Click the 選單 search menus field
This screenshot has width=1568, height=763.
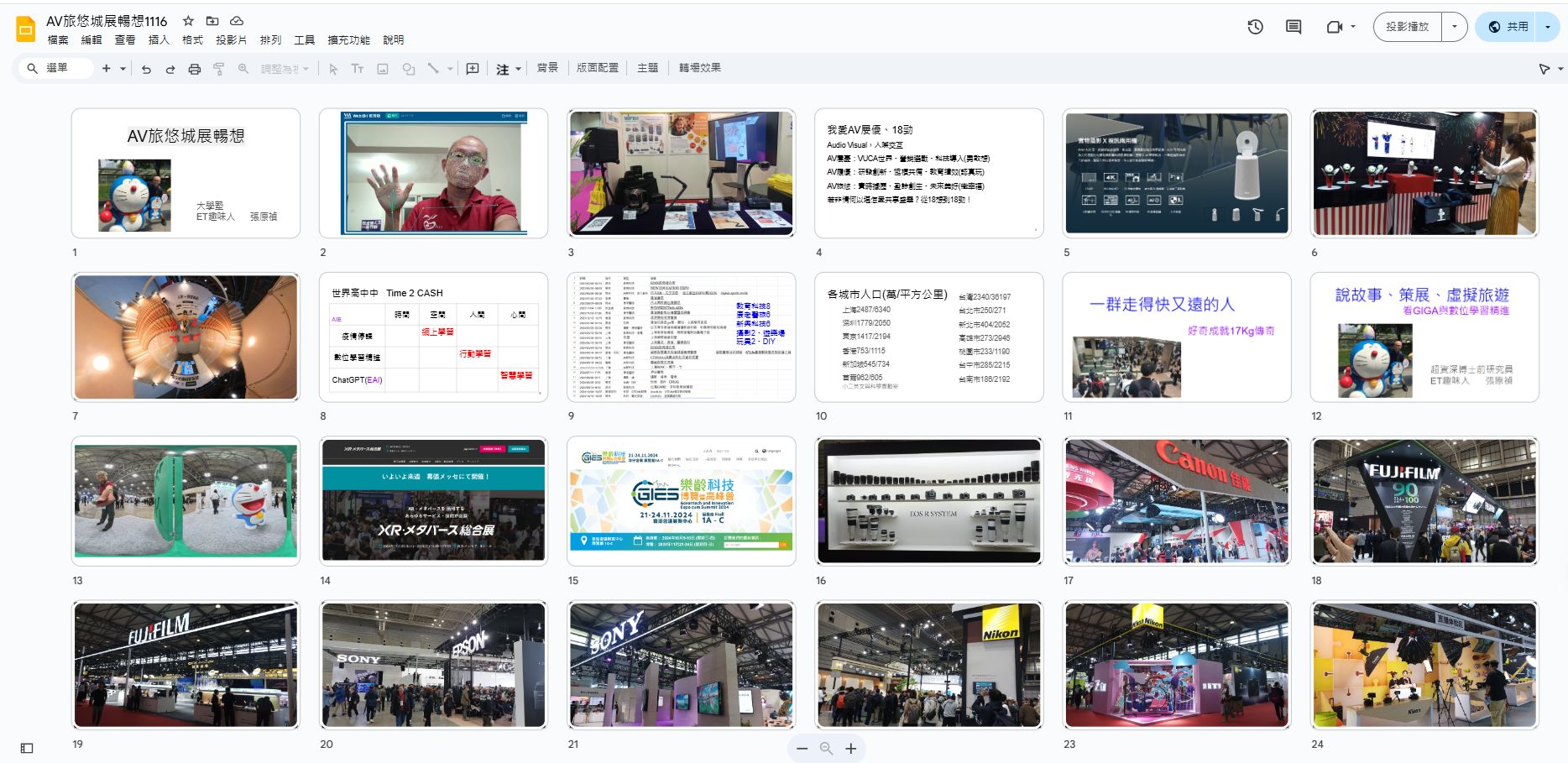[56, 68]
